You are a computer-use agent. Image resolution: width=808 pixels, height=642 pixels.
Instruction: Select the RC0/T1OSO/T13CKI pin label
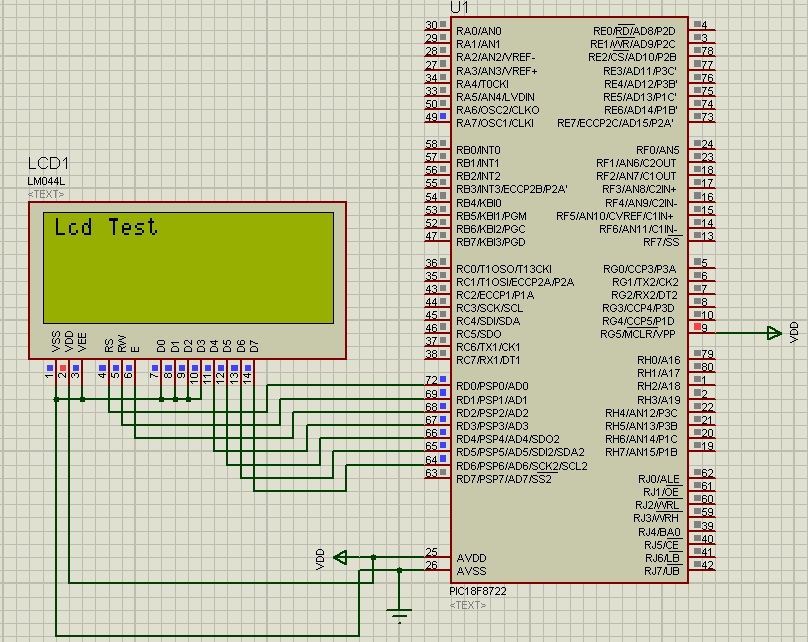coord(503,269)
